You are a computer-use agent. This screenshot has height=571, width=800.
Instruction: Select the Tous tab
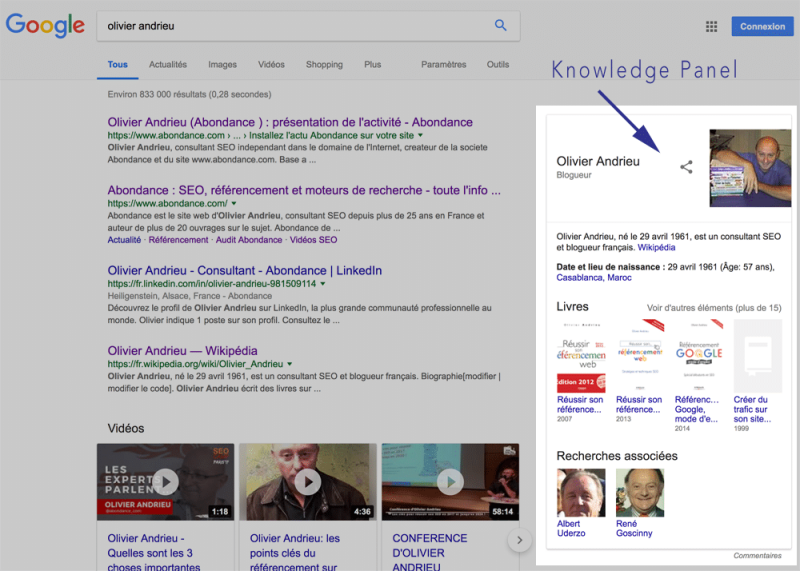(x=117, y=65)
